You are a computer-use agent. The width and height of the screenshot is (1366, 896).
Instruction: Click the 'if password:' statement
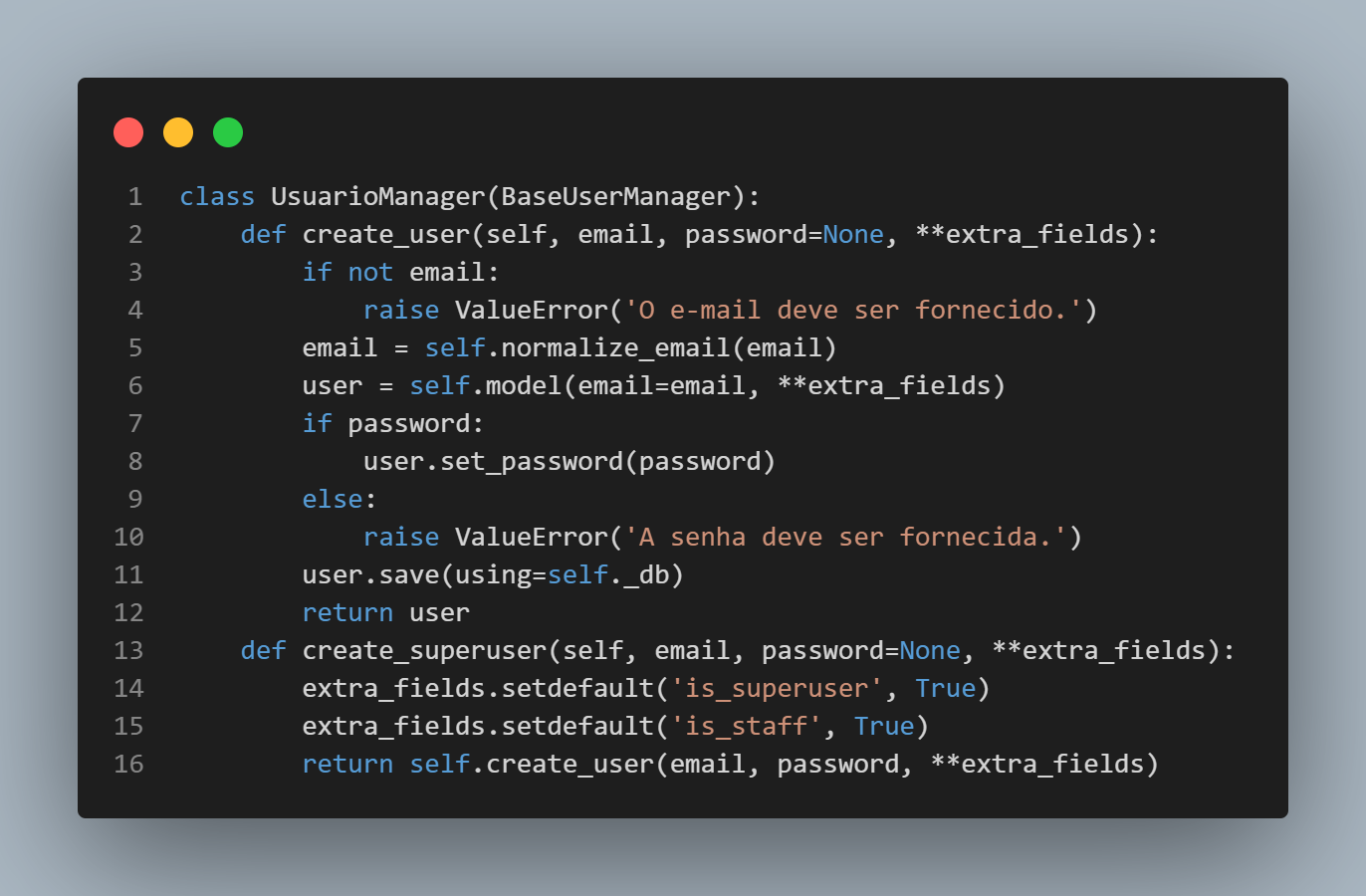393,424
